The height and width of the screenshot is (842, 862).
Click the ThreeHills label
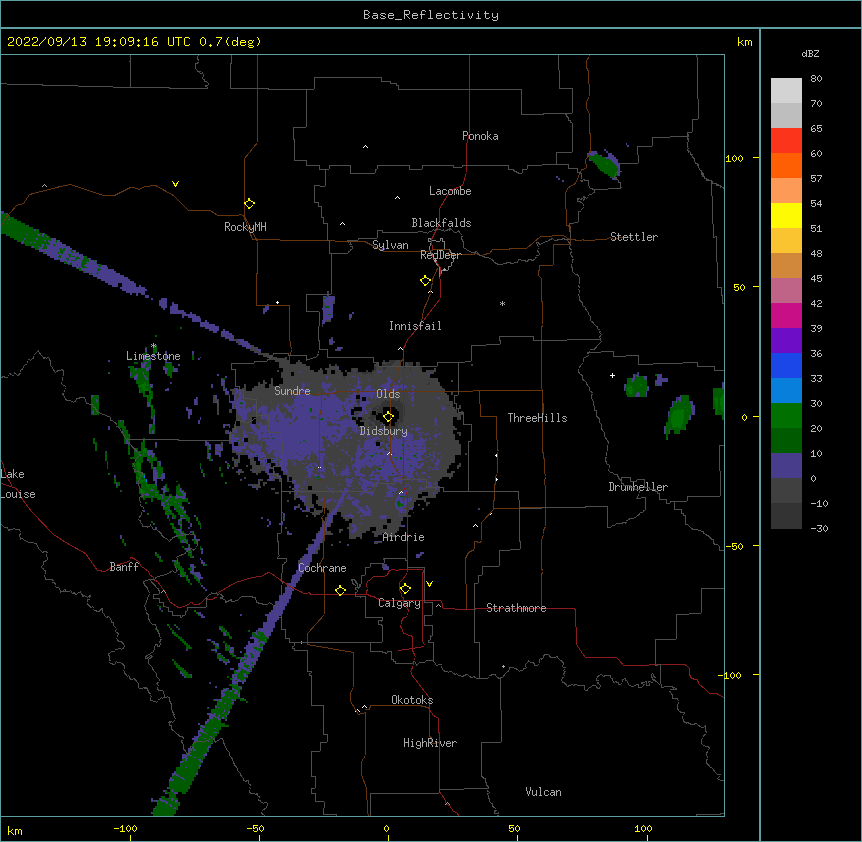click(537, 418)
